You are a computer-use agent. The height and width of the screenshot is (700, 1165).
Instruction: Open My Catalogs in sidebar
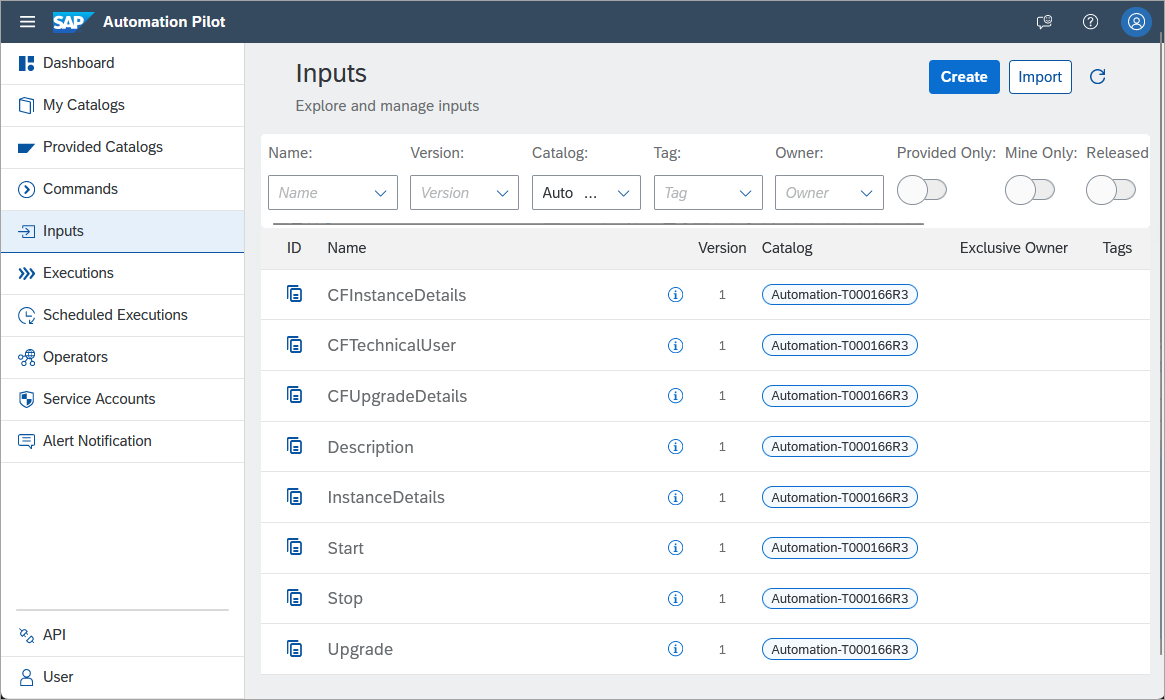point(123,105)
